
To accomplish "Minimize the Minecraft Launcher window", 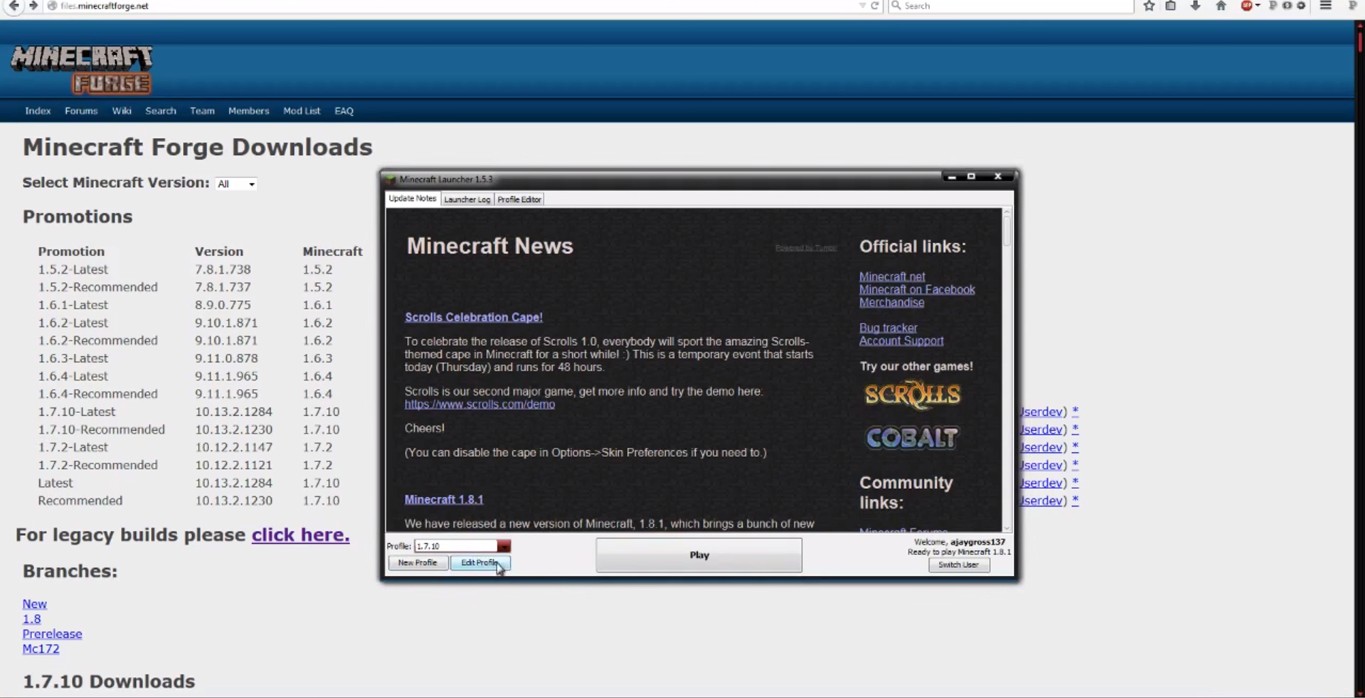I will [x=952, y=178].
